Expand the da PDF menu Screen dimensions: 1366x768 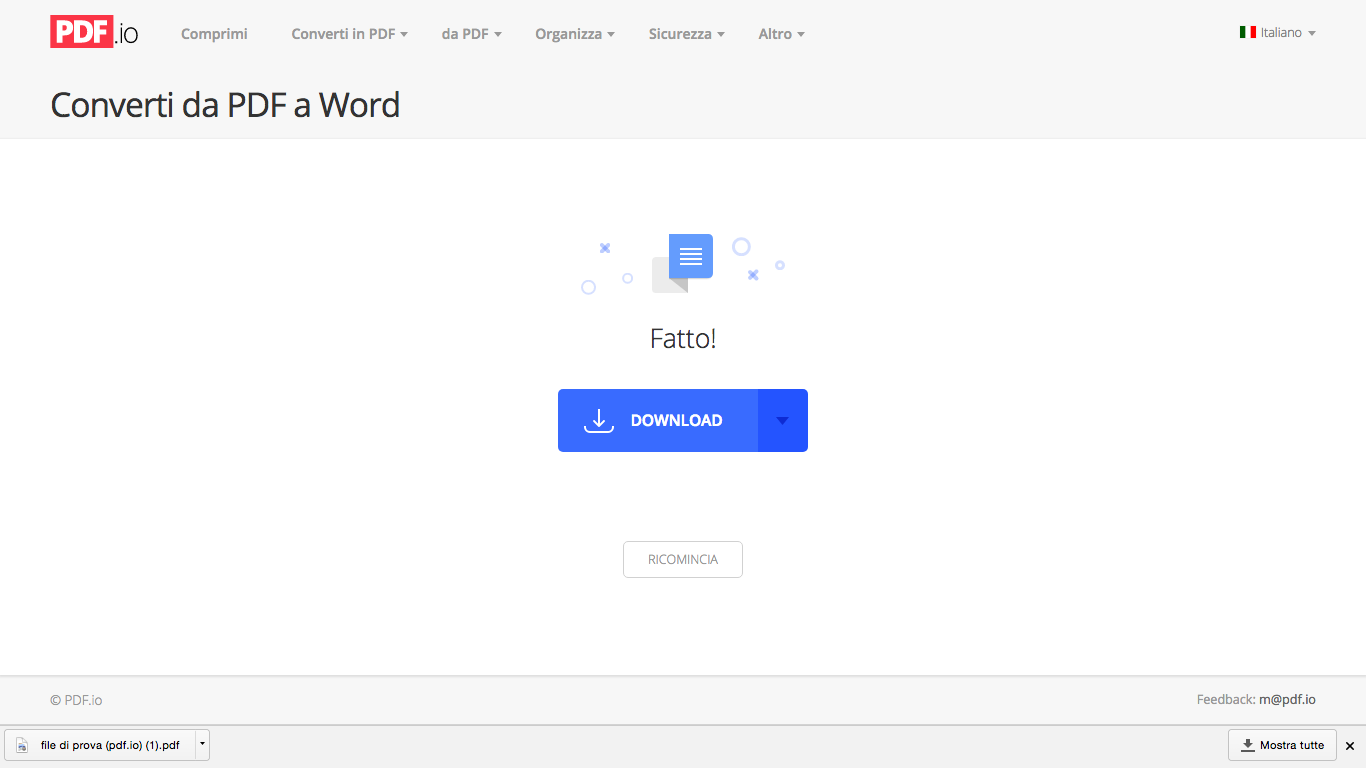[471, 34]
